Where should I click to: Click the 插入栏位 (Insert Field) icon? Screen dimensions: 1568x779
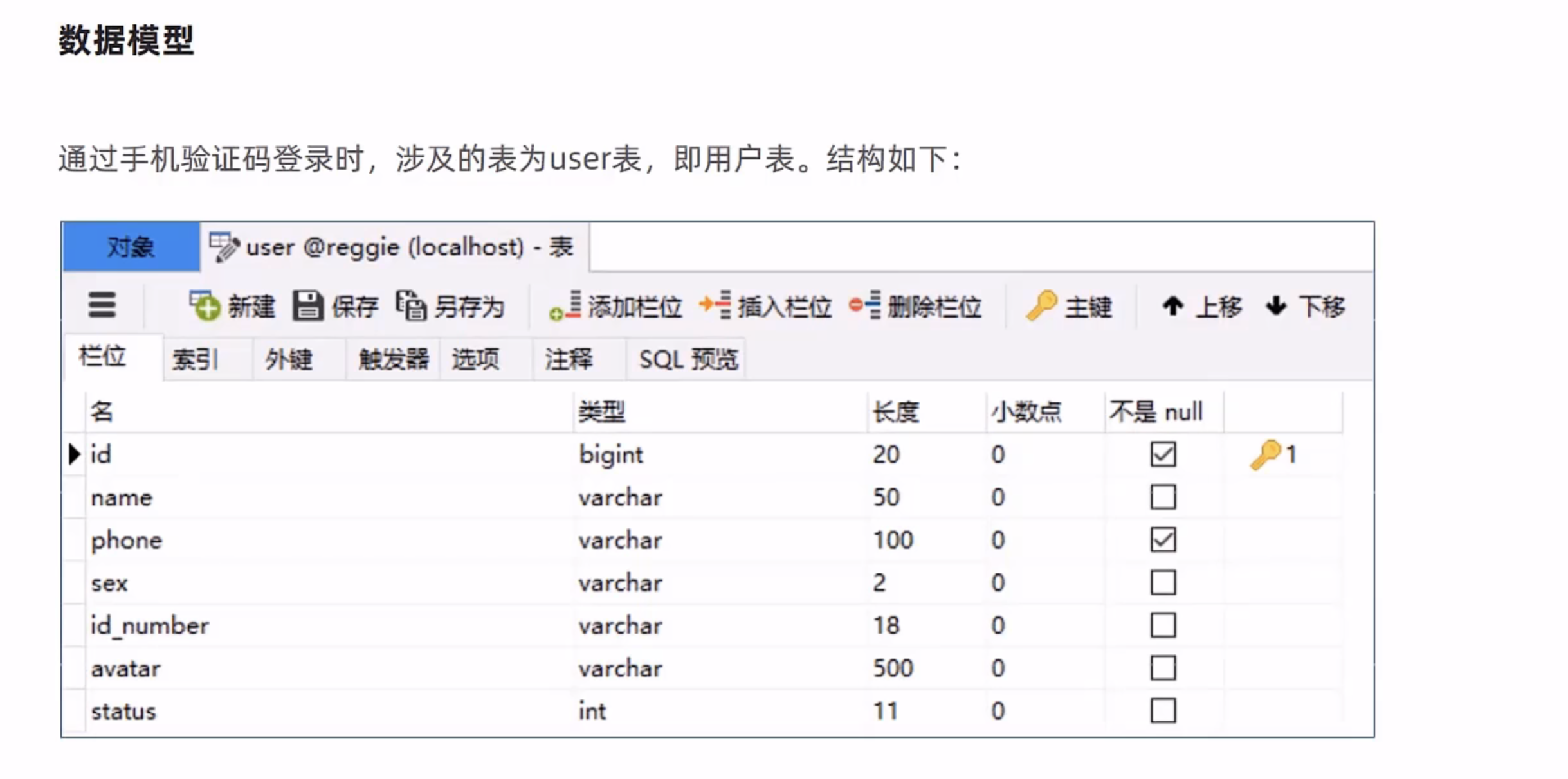[715, 305]
